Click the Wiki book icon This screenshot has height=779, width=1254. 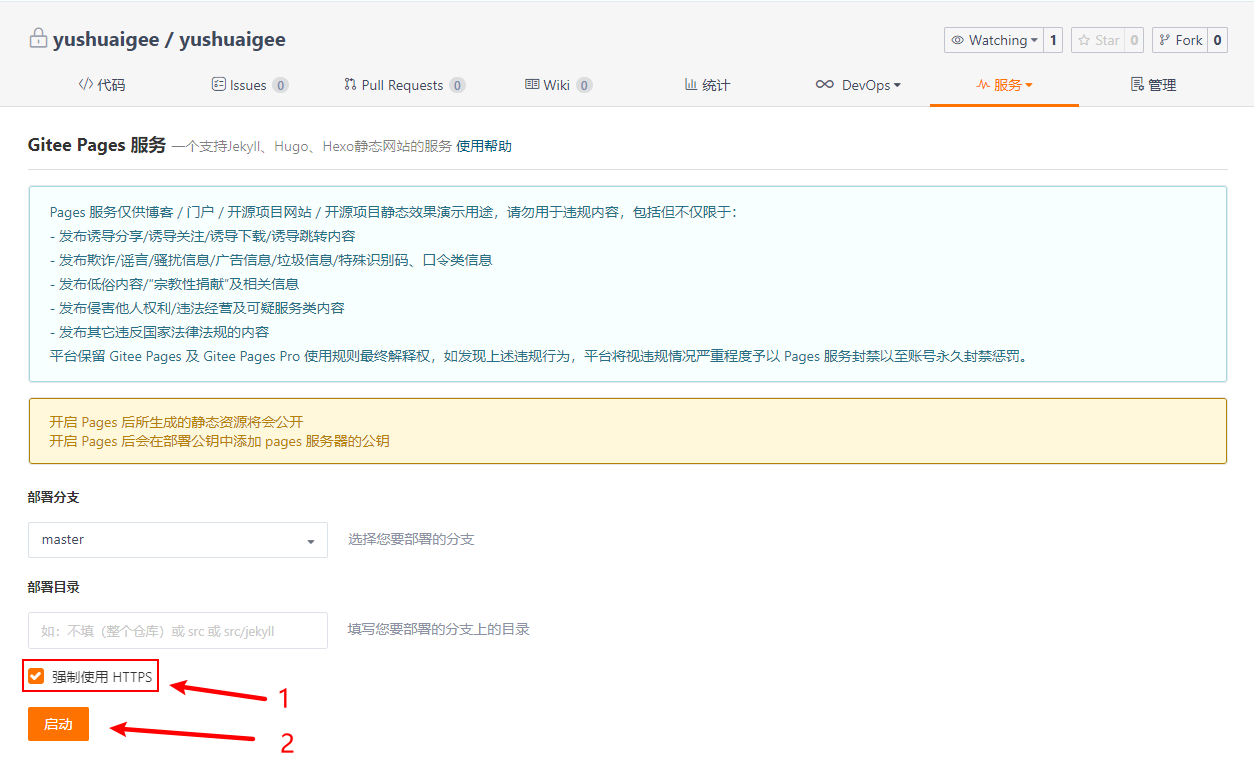click(532, 85)
